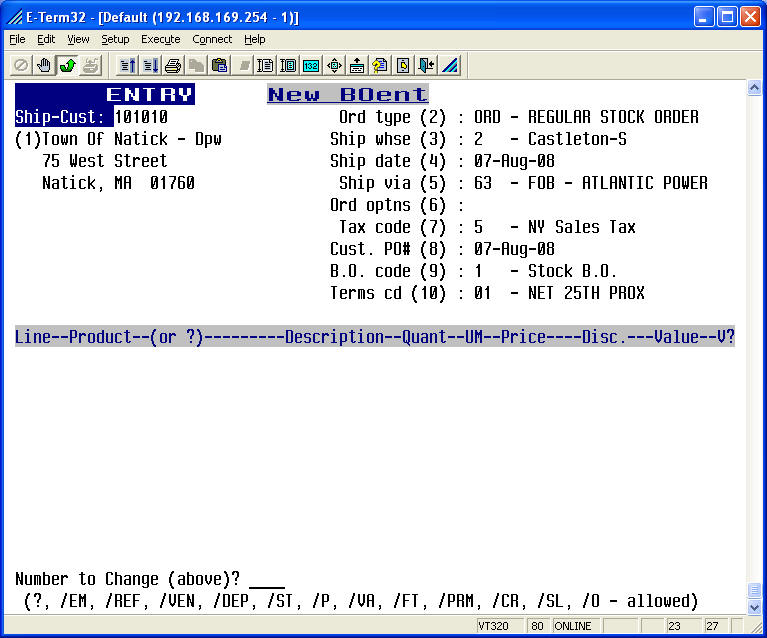
Task: Click 'FOB - ATLANTIC POWER' ship via value
Action: tap(618, 183)
